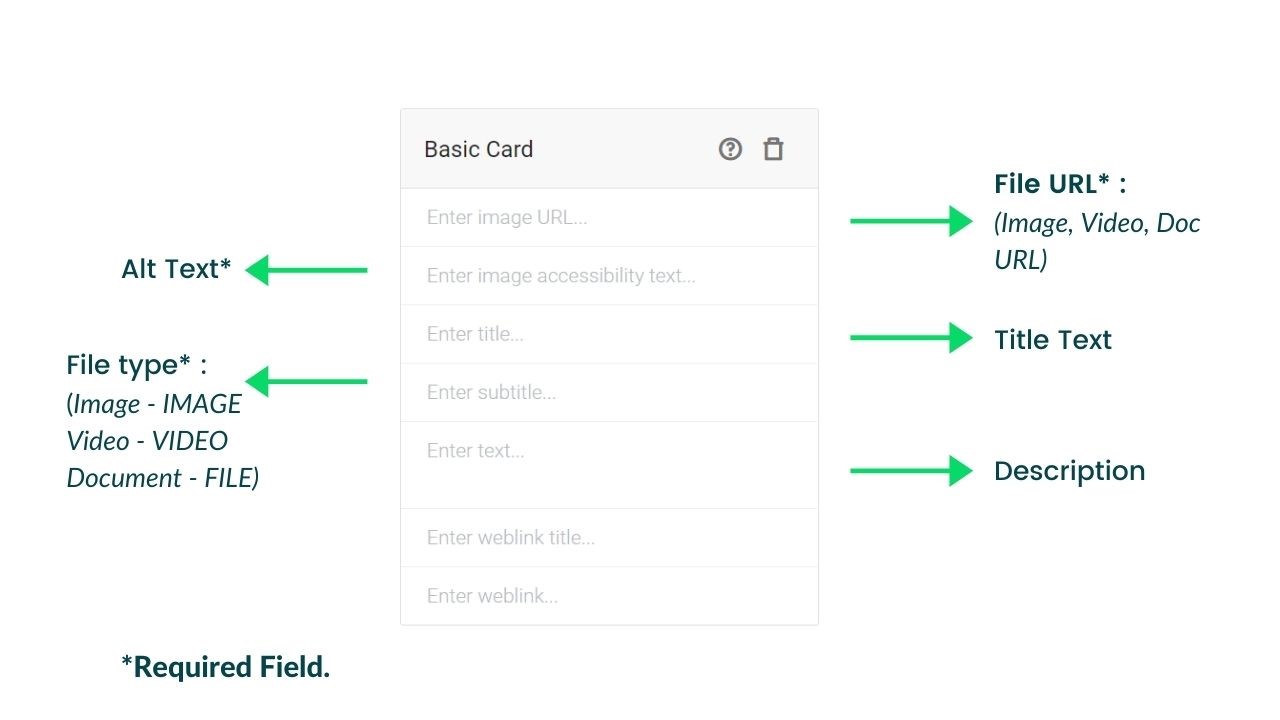The width and height of the screenshot is (1280, 720).
Task: Click the green arrow pointing to File type
Action: [306, 381]
